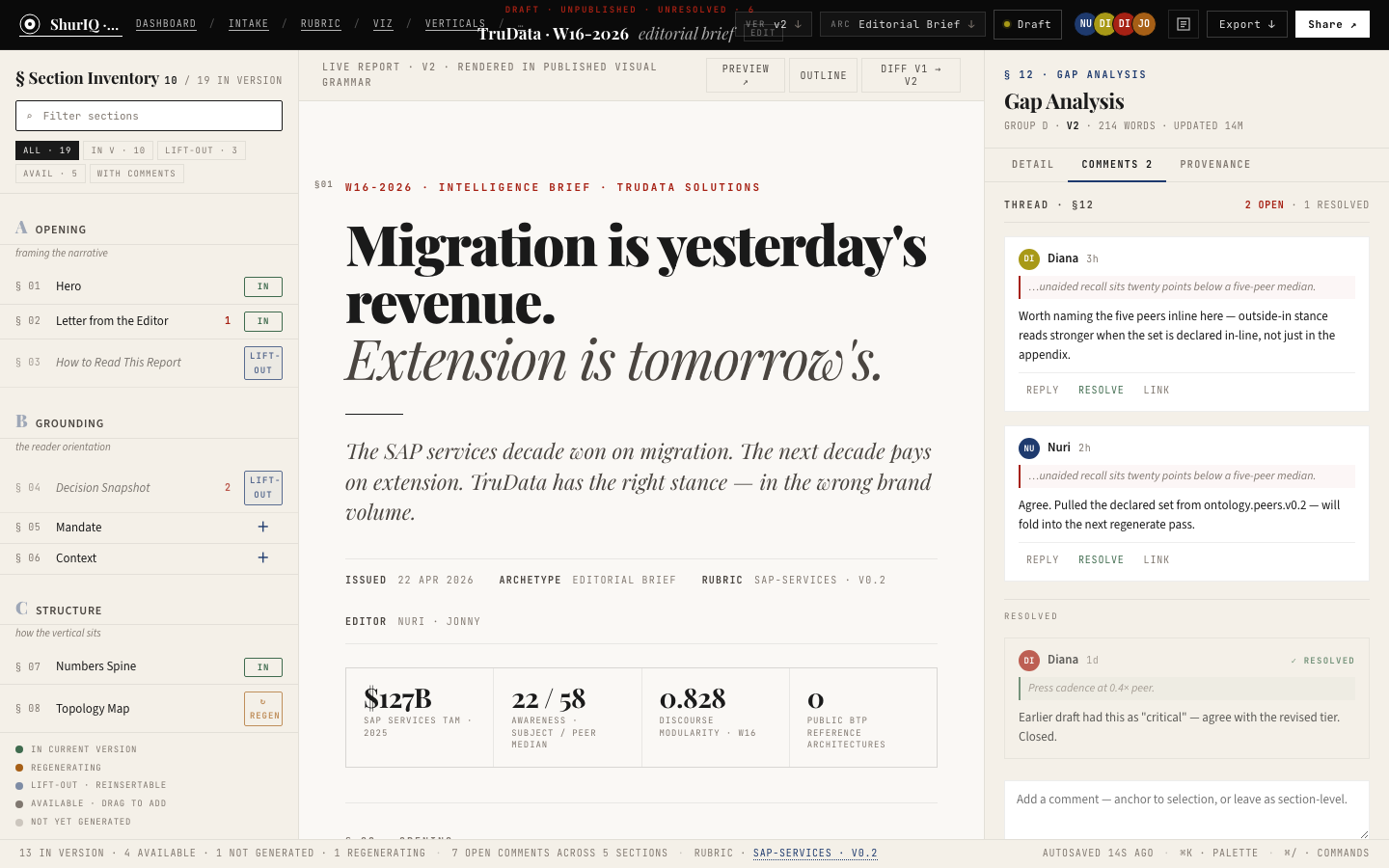
Task: Resolve Diana's open comment in the thread
Action: pyautogui.click(x=1101, y=390)
